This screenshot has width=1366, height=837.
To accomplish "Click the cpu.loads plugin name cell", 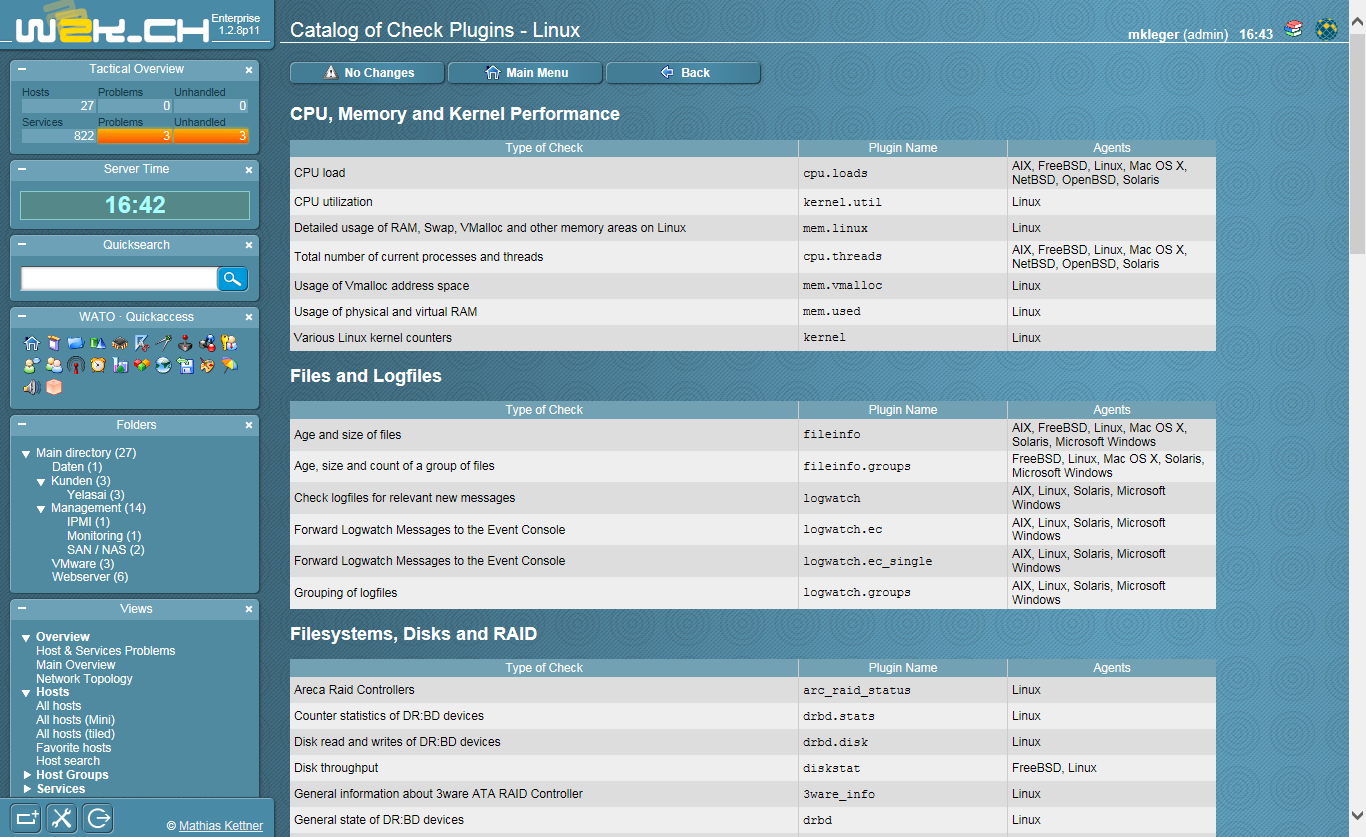I will pyautogui.click(x=903, y=173).
